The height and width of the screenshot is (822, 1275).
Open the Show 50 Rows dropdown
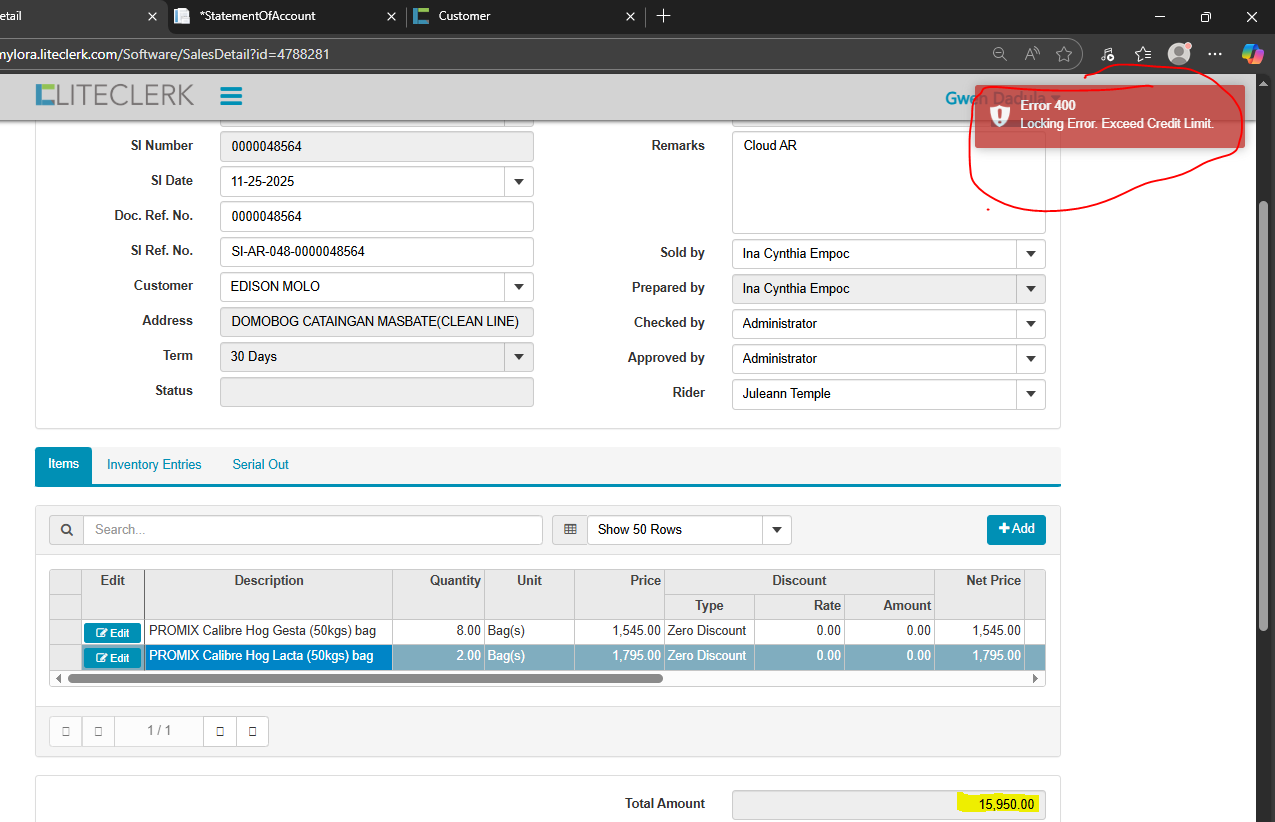click(776, 530)
